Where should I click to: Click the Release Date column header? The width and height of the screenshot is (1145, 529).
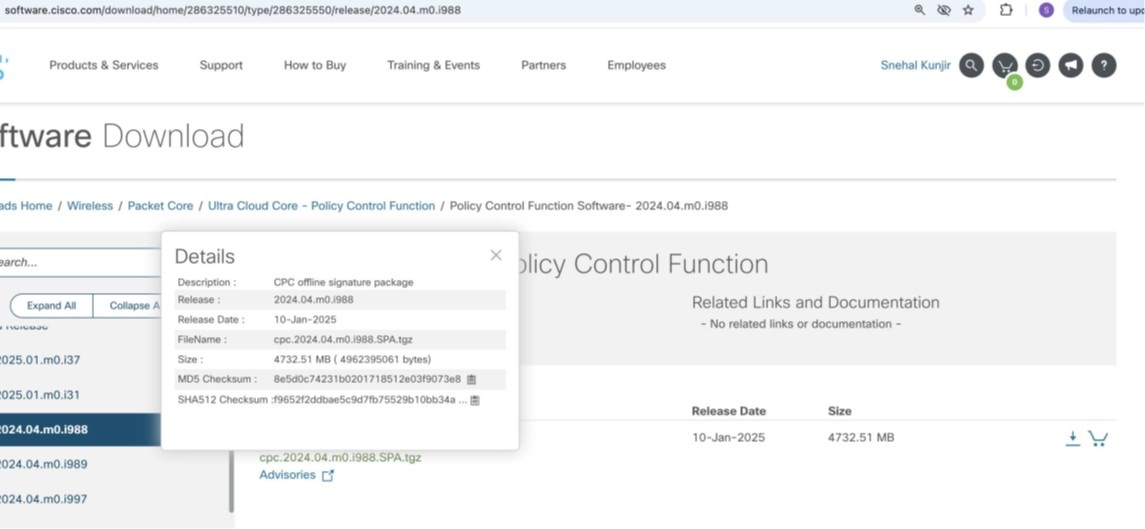pos(729,411)
